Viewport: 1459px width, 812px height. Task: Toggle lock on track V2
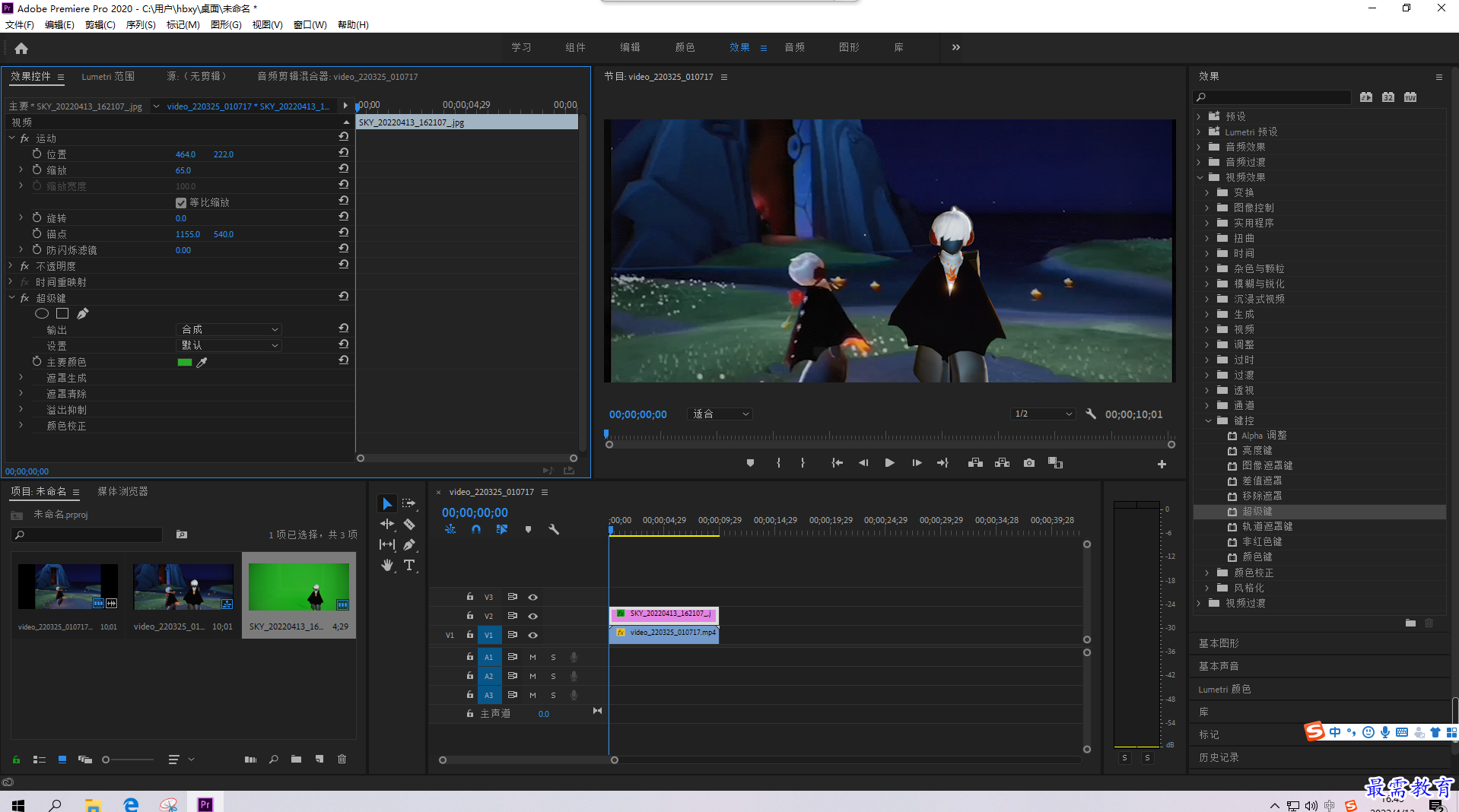470,616
